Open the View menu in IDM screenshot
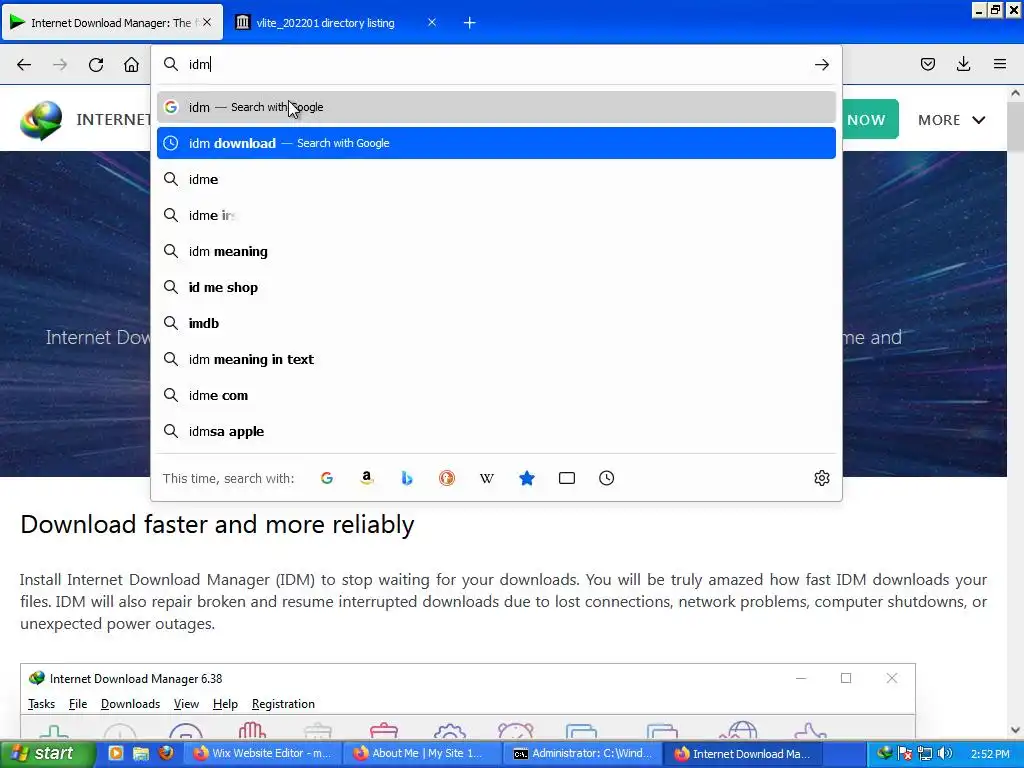Image resolution: width=1024 pixels, height=768 pixels. tap(186, 704)
